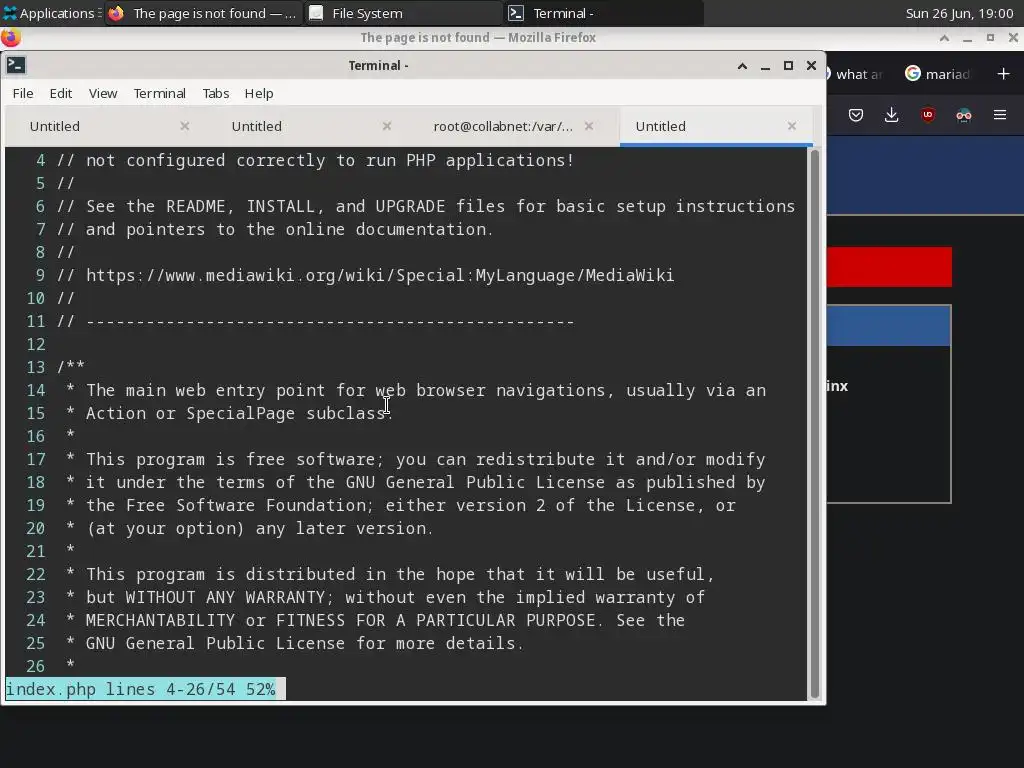The height and width of the screenshot is (768, 1024).
Task: Minimize the Terminal window
Action: coord(765,65)
